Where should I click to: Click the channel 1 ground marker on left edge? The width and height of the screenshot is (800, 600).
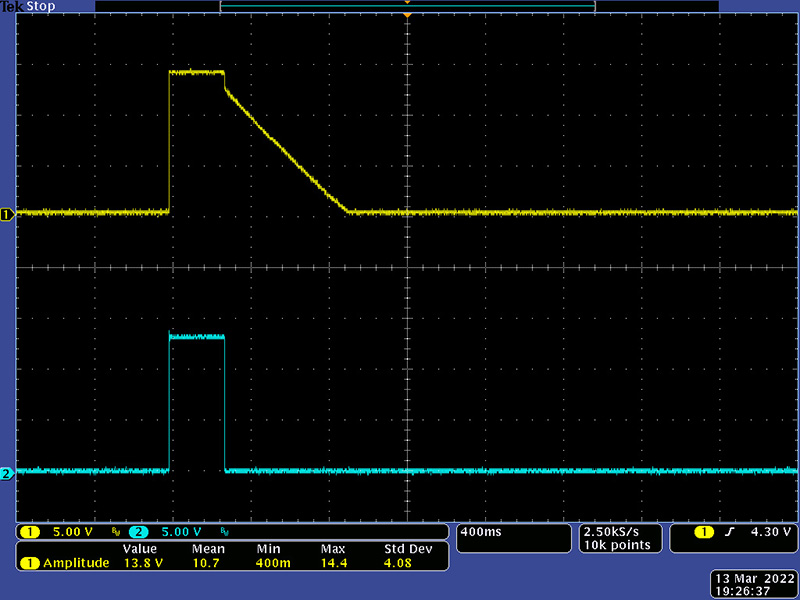point(7,214)
